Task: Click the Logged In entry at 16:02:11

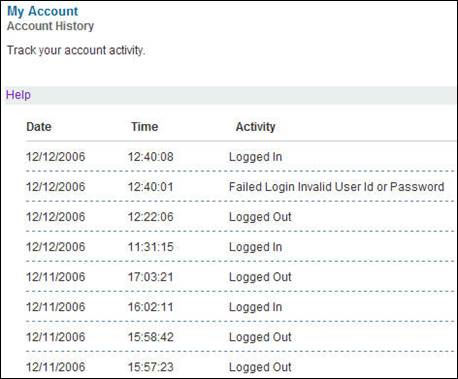Action: [255, 307]
